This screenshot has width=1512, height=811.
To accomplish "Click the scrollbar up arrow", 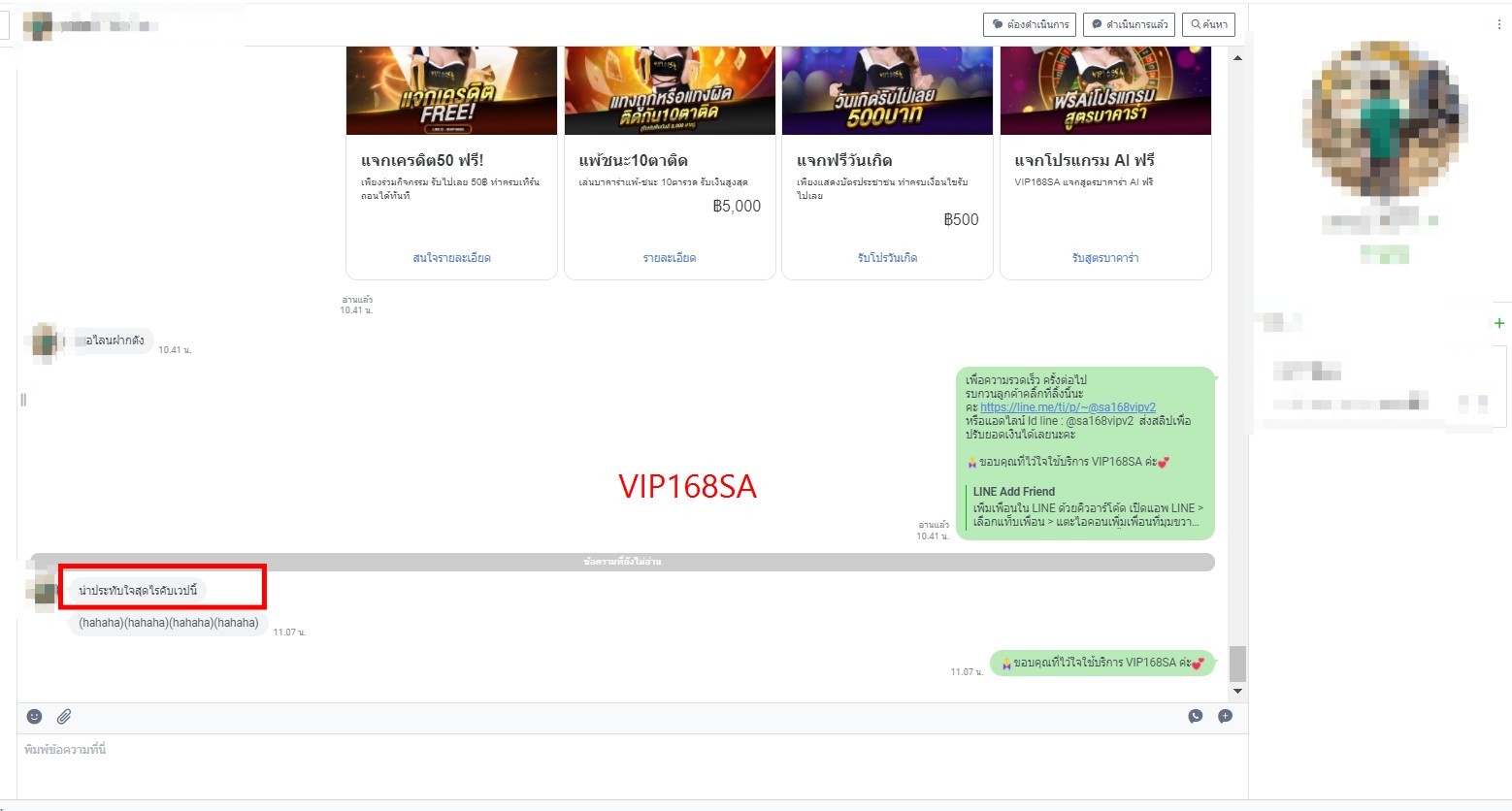I will [x=1237, y=58].
